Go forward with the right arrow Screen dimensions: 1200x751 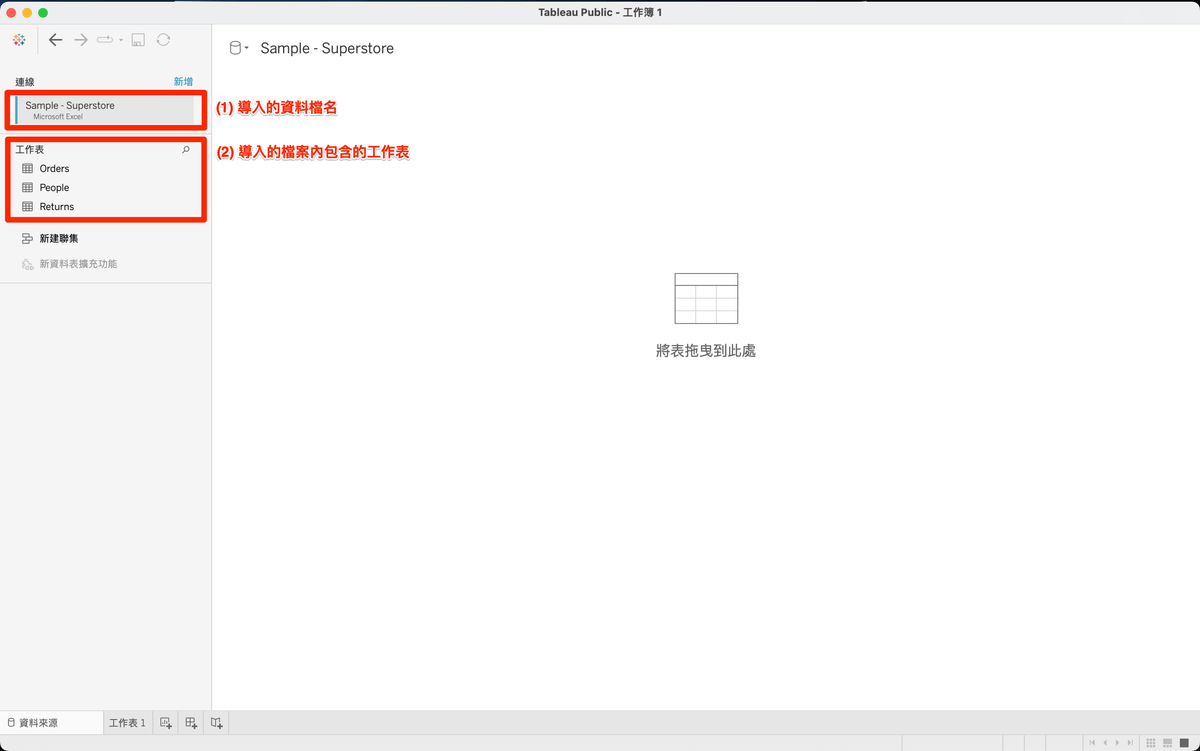(x=81, y=40)
